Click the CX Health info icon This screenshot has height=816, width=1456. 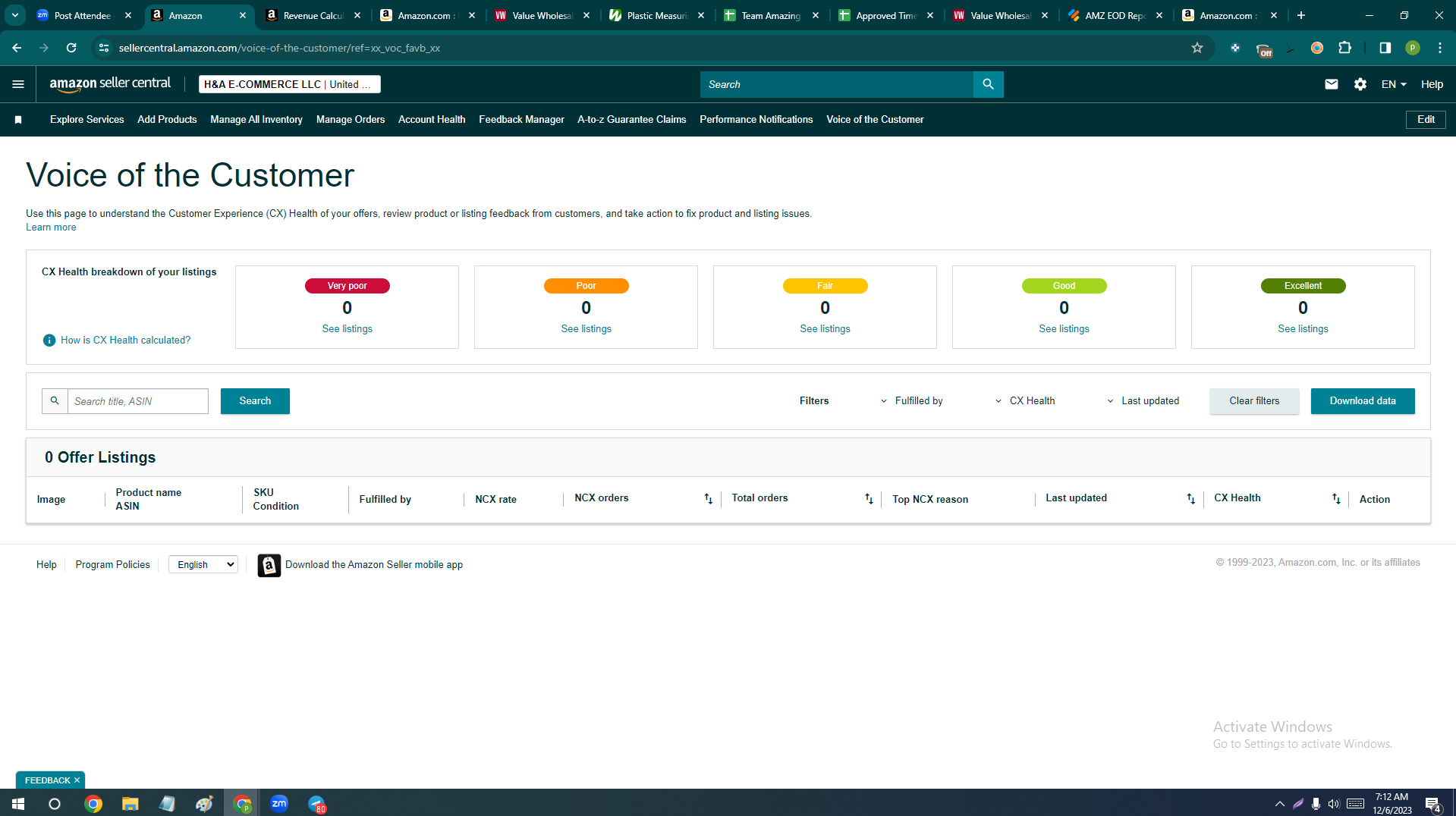(49, 341)
